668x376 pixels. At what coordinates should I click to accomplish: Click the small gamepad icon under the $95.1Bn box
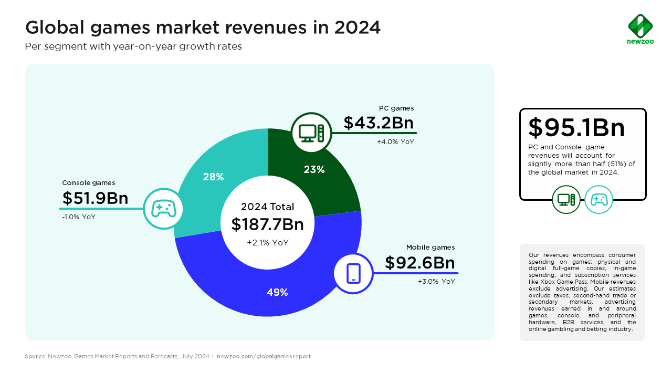599,199
